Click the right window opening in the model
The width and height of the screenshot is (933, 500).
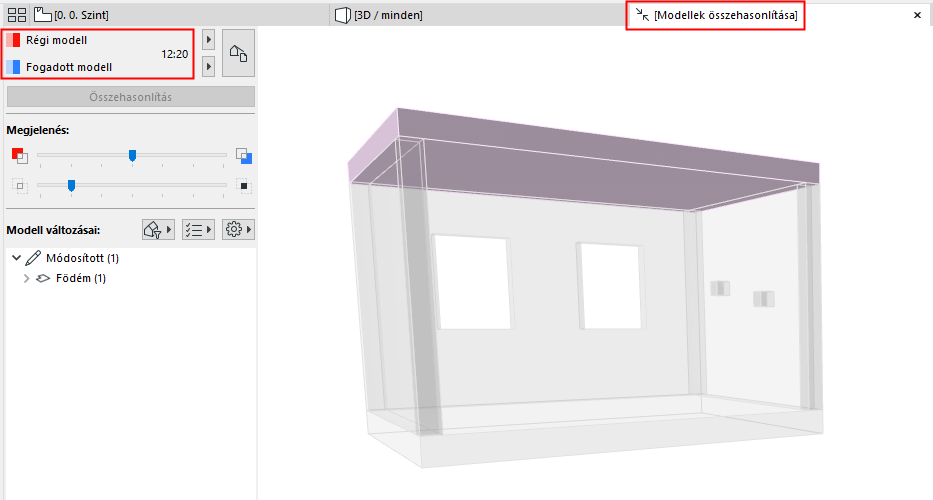click(x=611, y=286)
